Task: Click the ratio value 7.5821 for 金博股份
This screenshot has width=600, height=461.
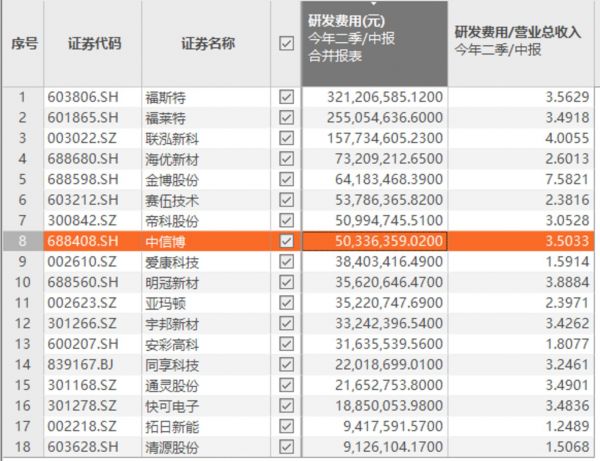Action: 559,179
